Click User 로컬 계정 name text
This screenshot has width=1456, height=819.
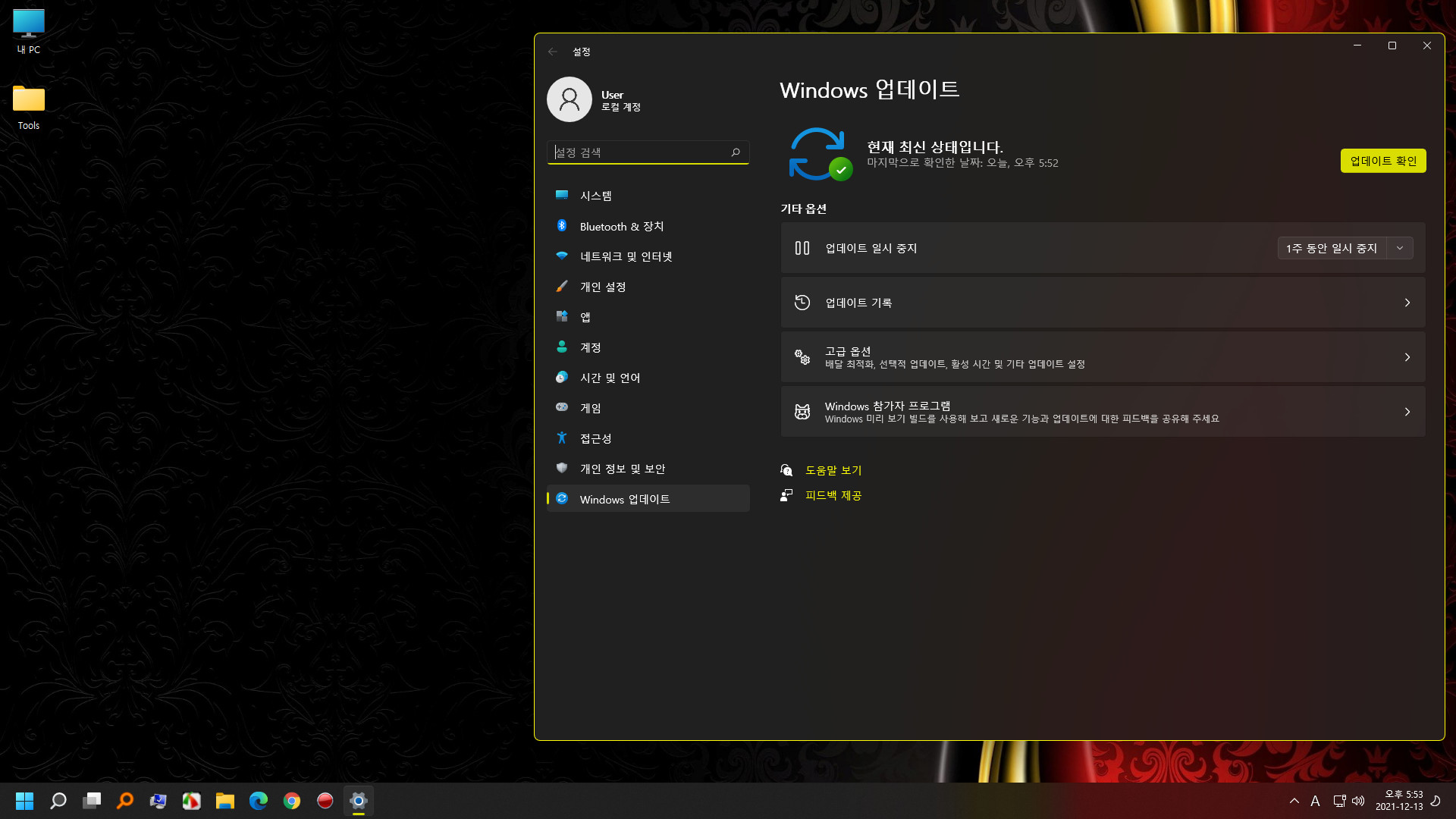(x=621, y=101)
